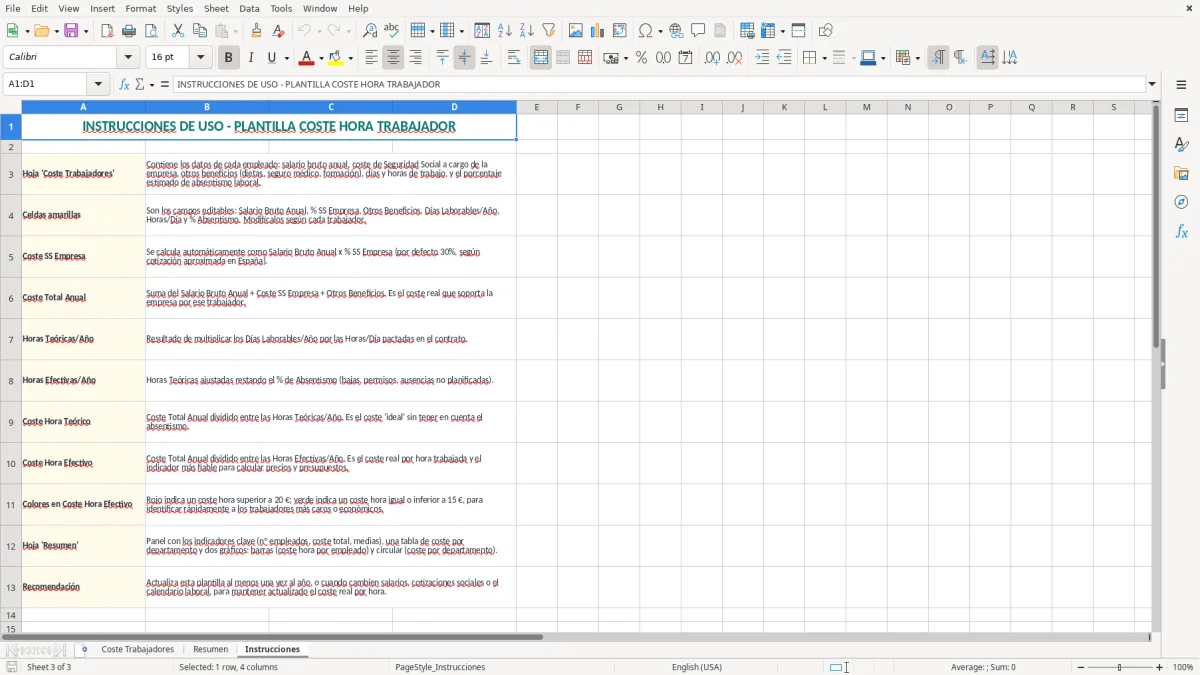Click the Print icon
The height and width of the screenshot is (675, 1200).
point(129,31)
